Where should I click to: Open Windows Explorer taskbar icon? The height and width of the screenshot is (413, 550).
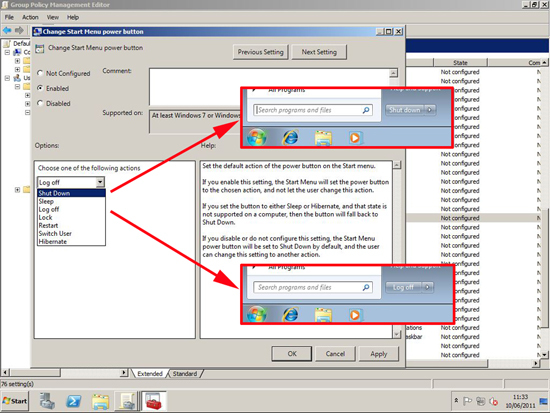100,401
